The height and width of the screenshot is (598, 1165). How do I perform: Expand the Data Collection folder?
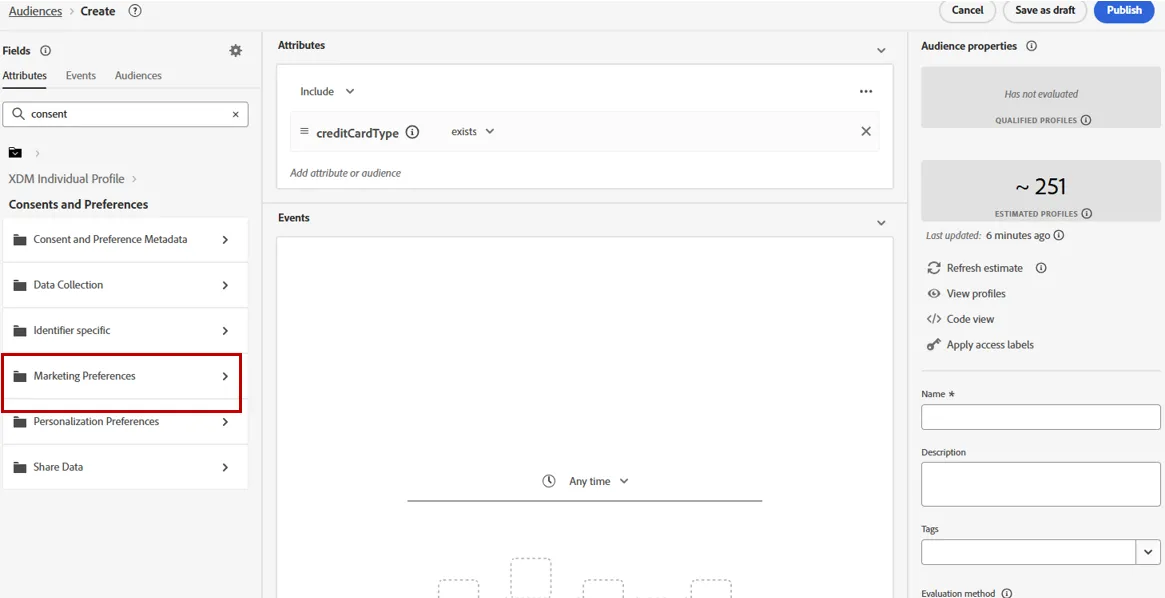tap(126, 285)
